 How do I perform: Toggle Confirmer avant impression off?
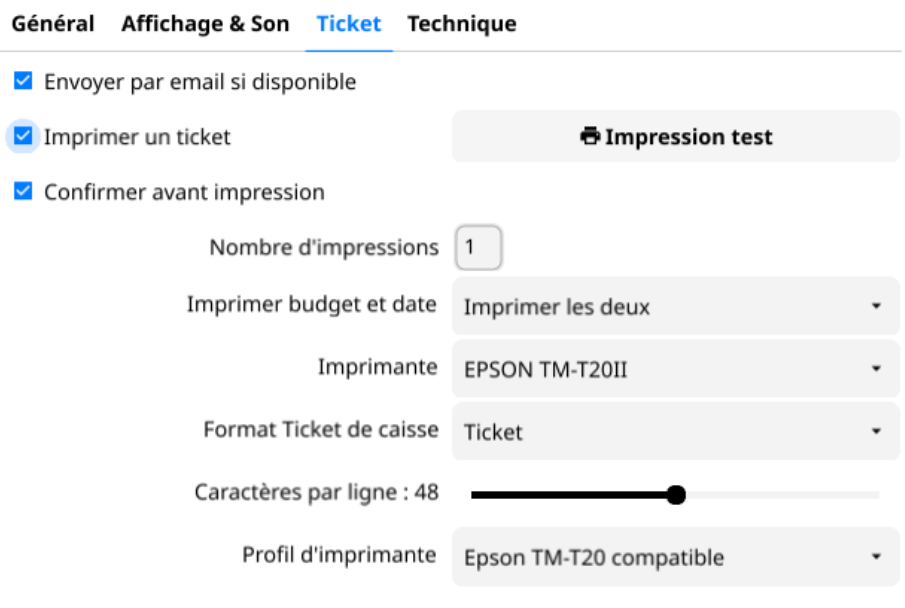(23, 191)
